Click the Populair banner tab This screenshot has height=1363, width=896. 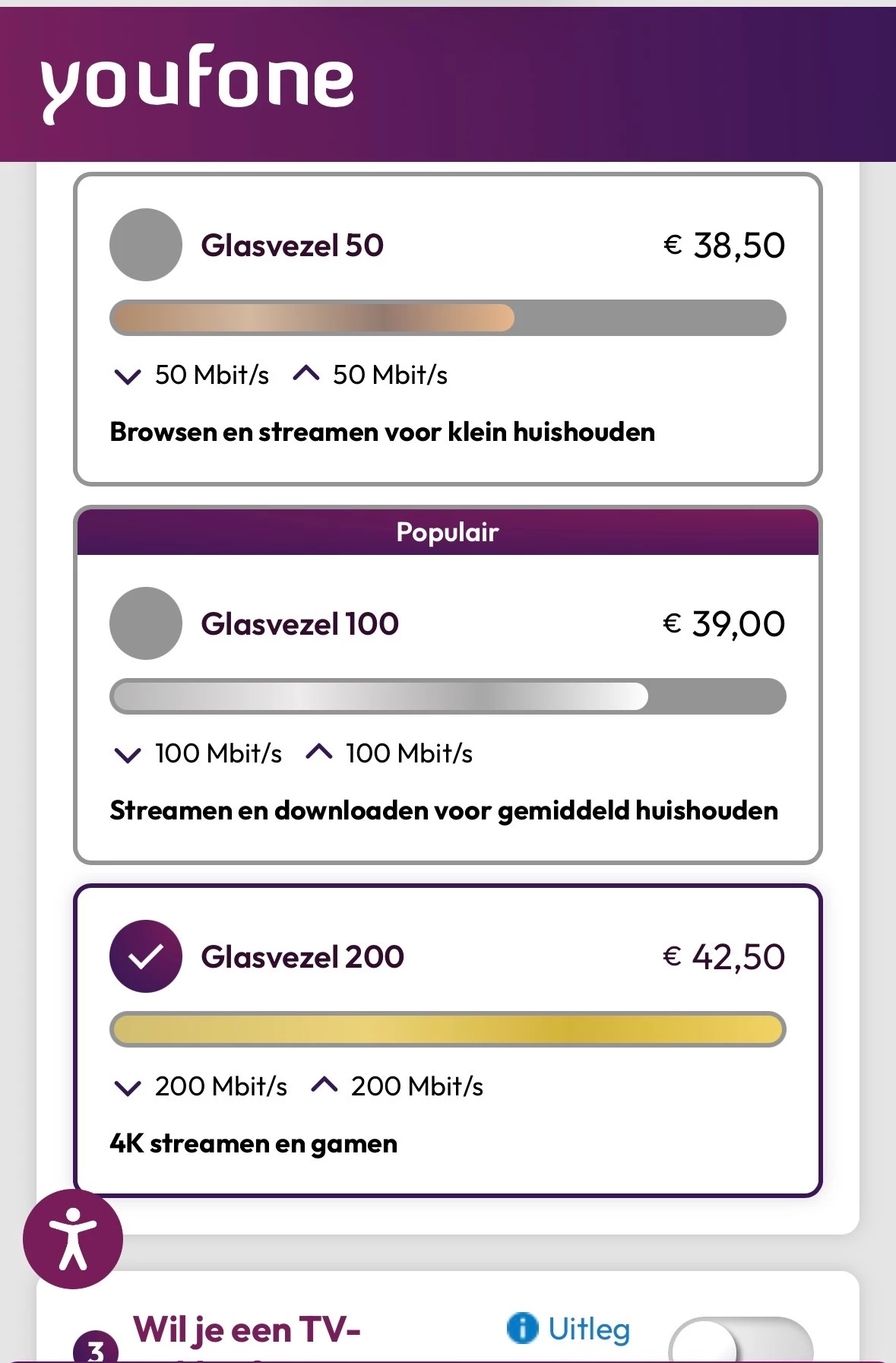[448, 532]
